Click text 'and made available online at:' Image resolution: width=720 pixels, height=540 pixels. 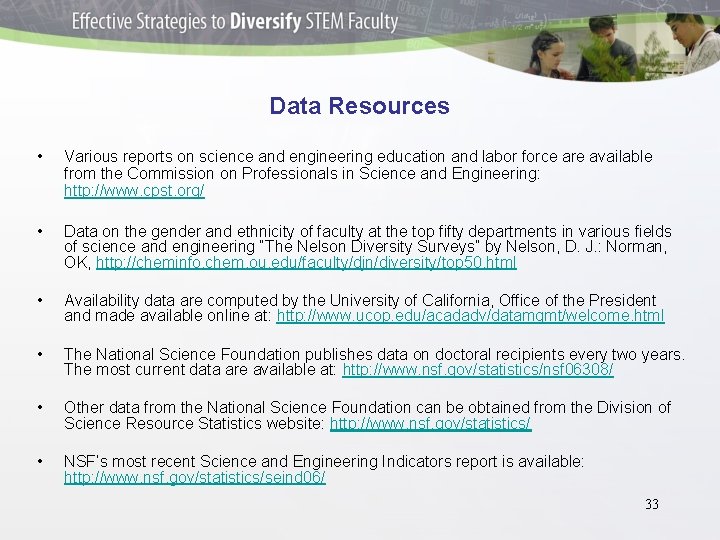(168, 315)
